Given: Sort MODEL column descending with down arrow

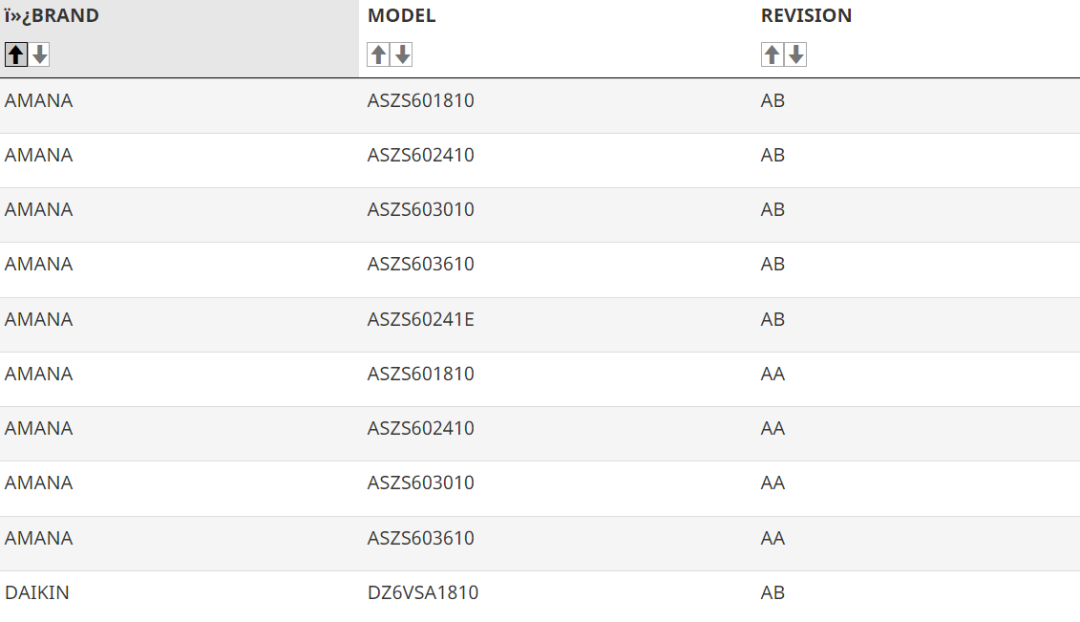Looking at the screenshot, I should (x=402, y=54).
